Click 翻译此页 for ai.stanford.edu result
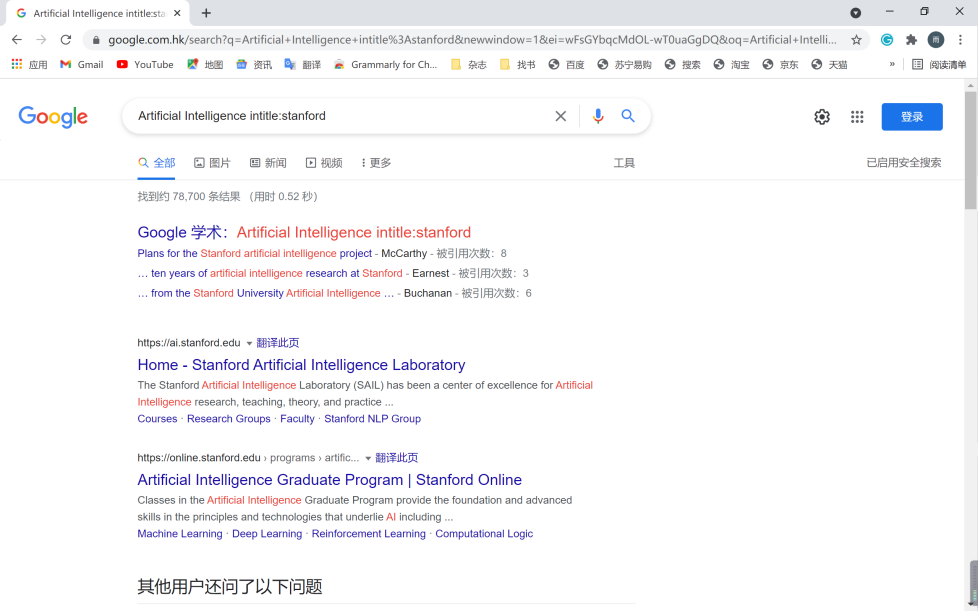 click(278, 343)
